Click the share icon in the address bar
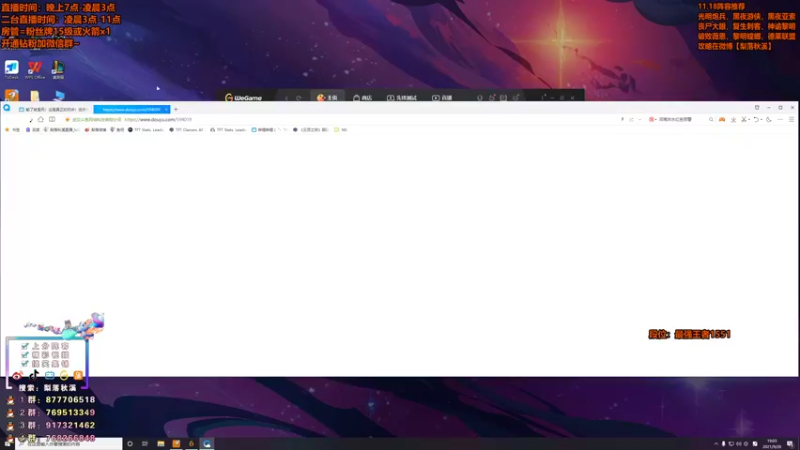This screenshot has width=800, height=450. (x=631, y=119)
